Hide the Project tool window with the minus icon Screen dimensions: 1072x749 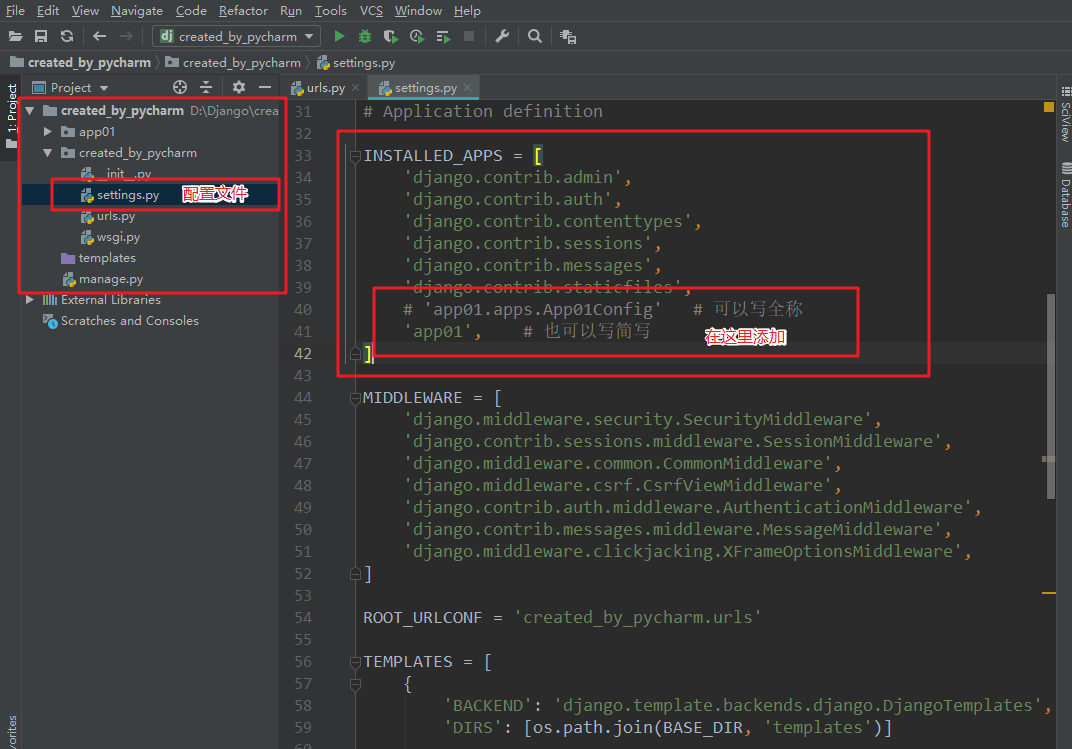[263, 88]
